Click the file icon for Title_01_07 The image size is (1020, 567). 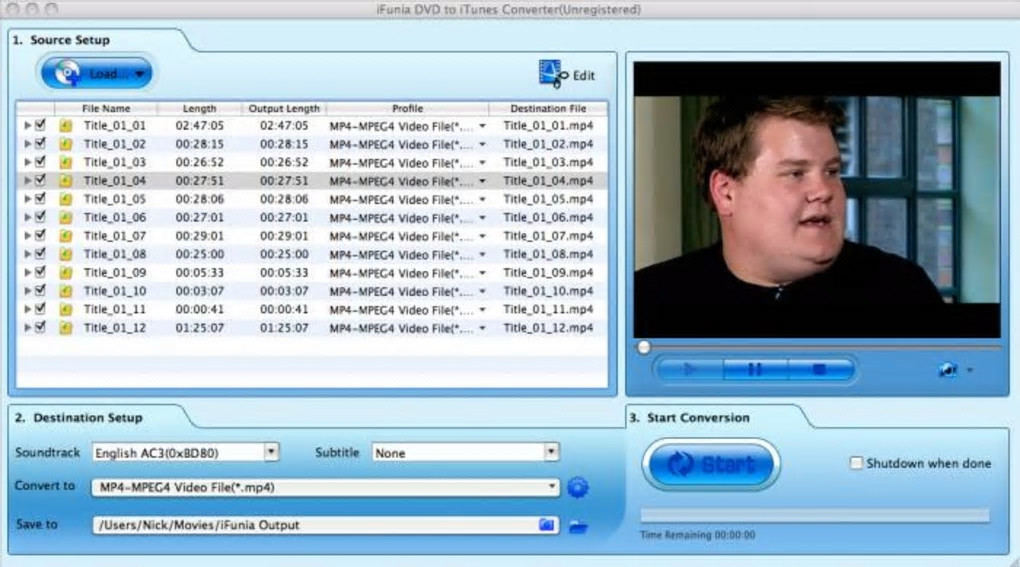(66, 235)
